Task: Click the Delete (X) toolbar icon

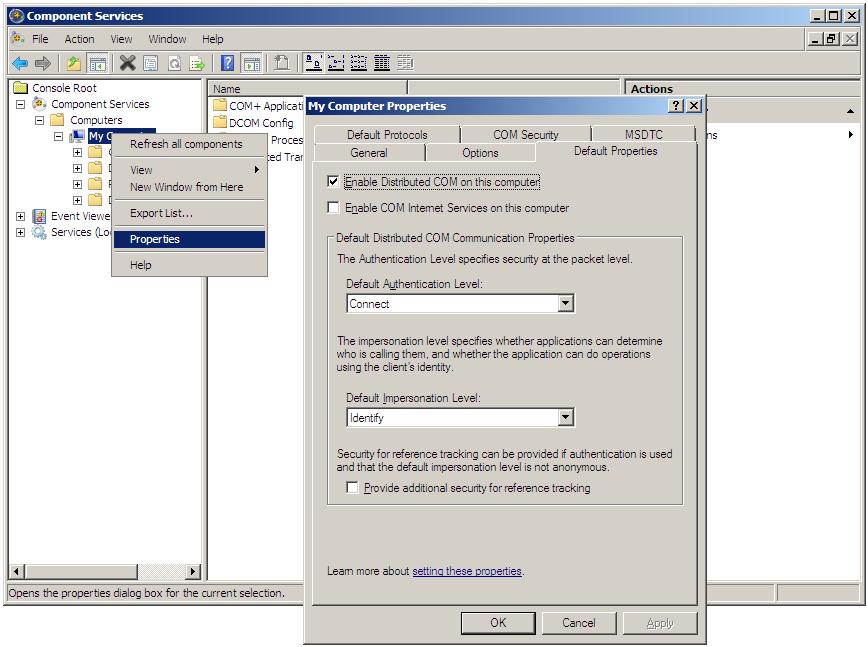Action: pos(126,62)
